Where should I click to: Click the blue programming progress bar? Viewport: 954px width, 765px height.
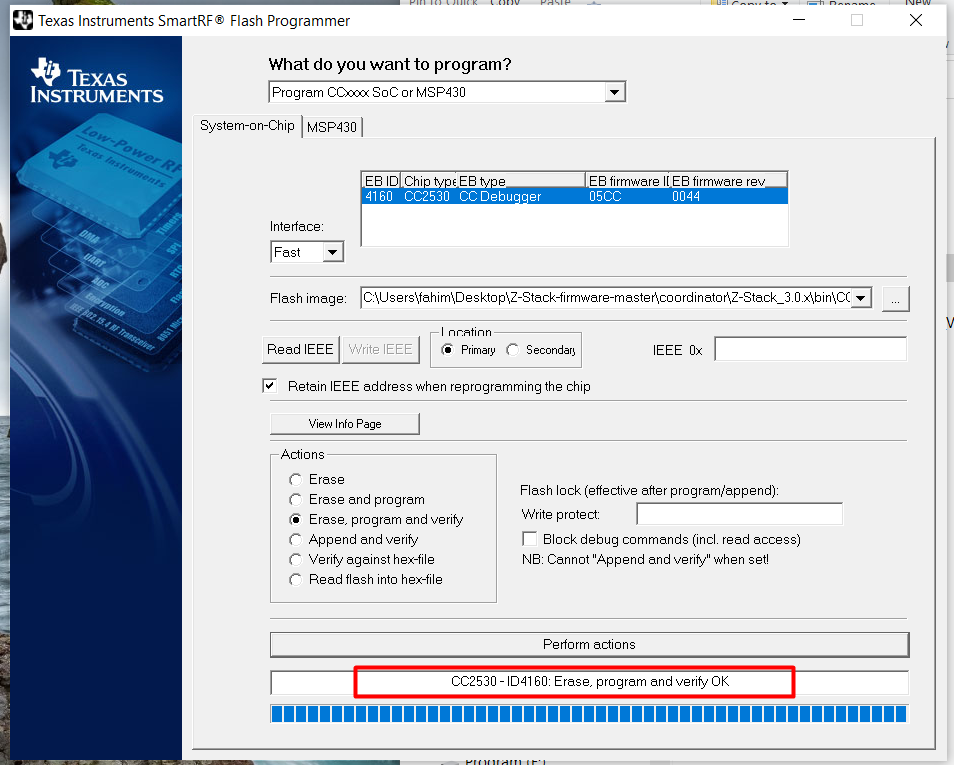(x=589, y=713)
